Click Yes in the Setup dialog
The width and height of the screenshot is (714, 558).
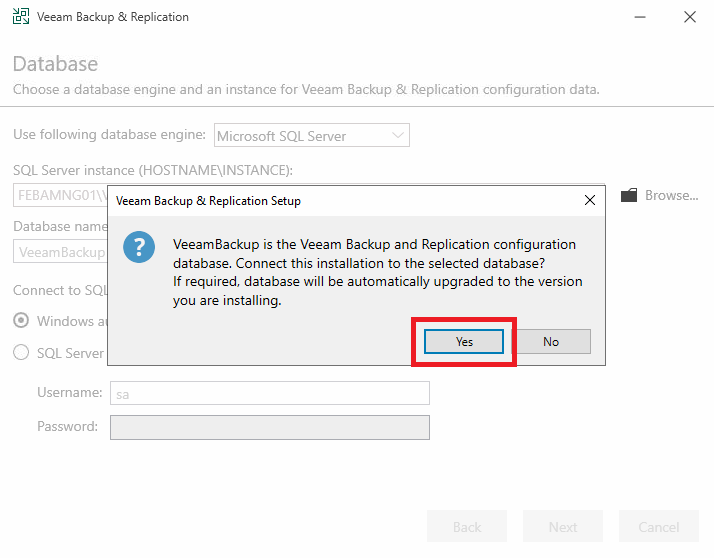coord(464,342)
